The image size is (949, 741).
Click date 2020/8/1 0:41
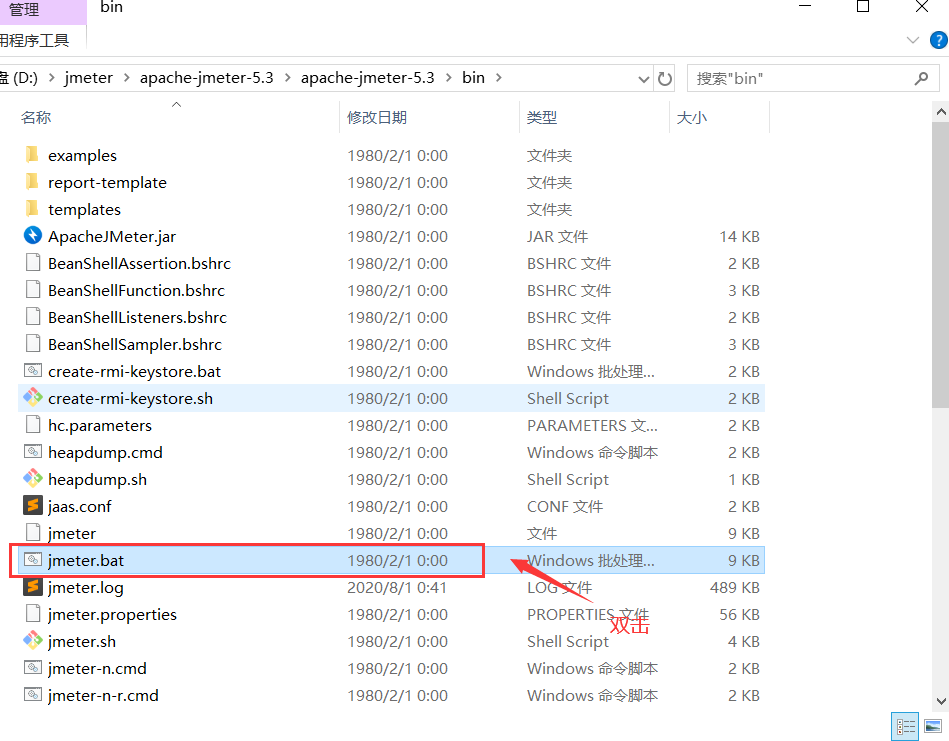396,587
